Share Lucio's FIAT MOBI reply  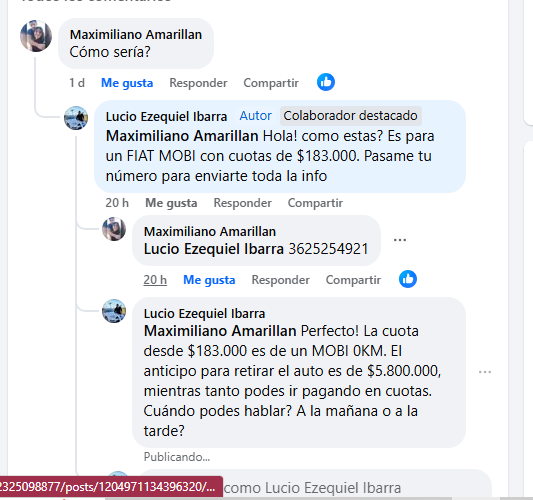click(x=315, y=203)
